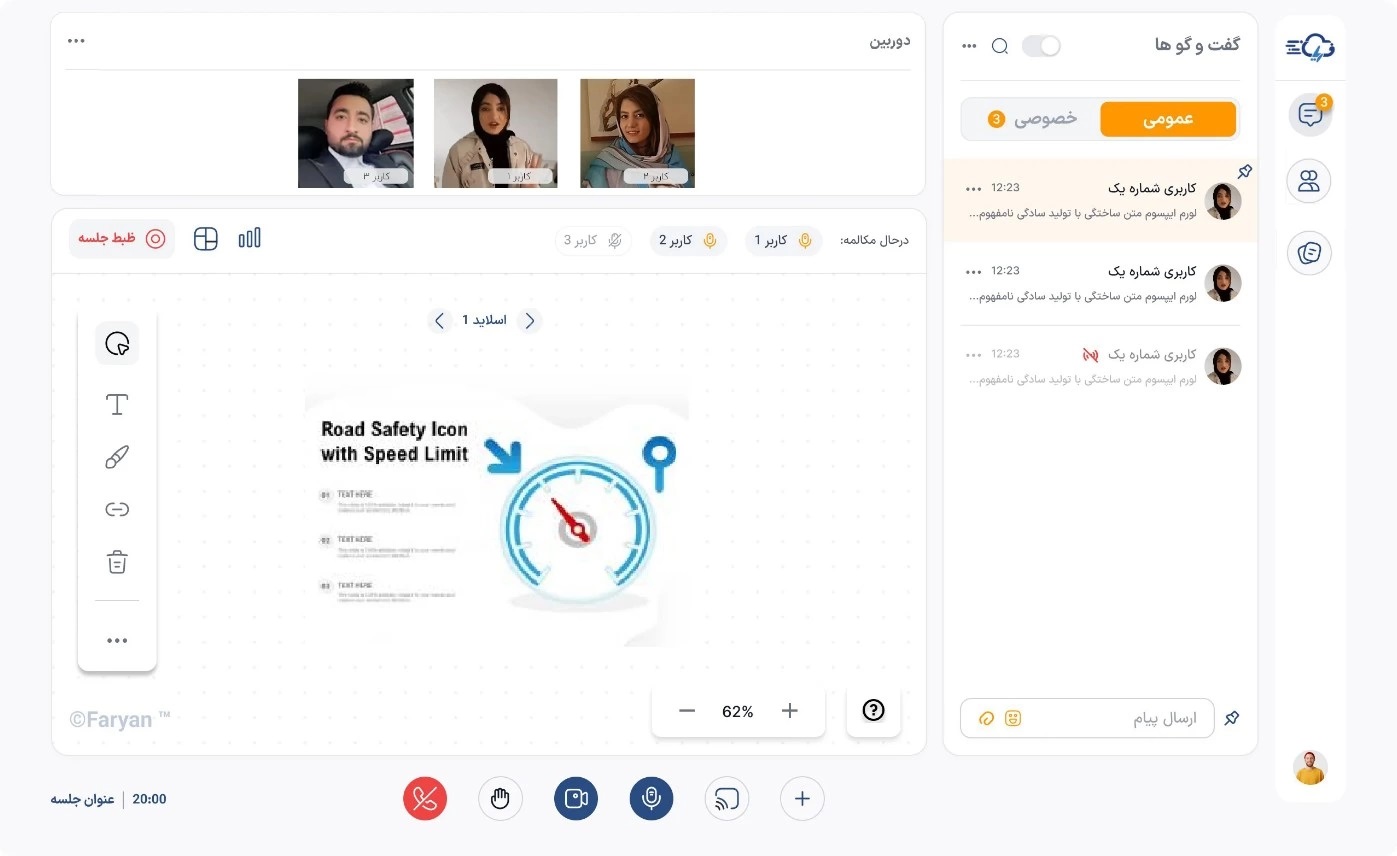Start screen casting from the bottom bar
The image size is (1397, 856).
pyautogui.click(x=726, y=798)
